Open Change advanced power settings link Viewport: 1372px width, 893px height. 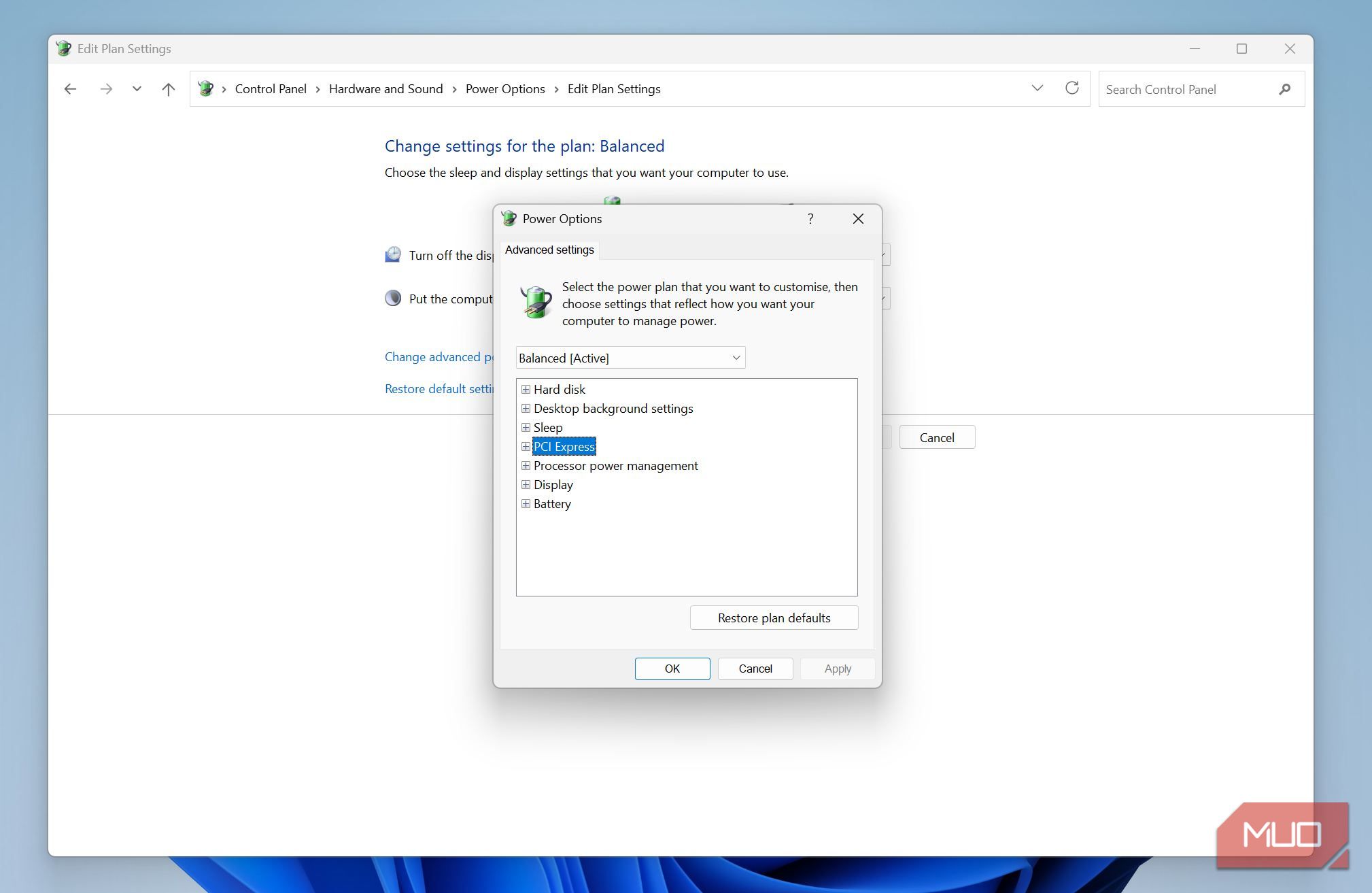tap(439, 356)
